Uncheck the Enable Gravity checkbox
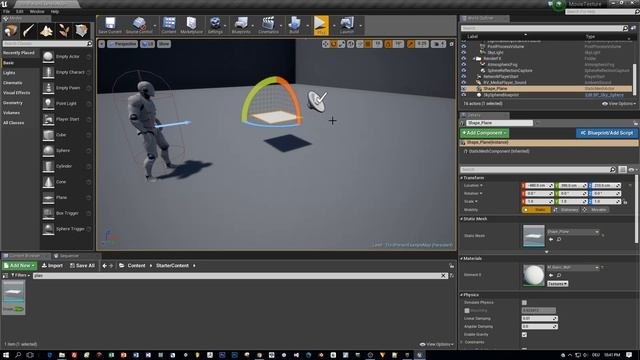 click(524, 335)
